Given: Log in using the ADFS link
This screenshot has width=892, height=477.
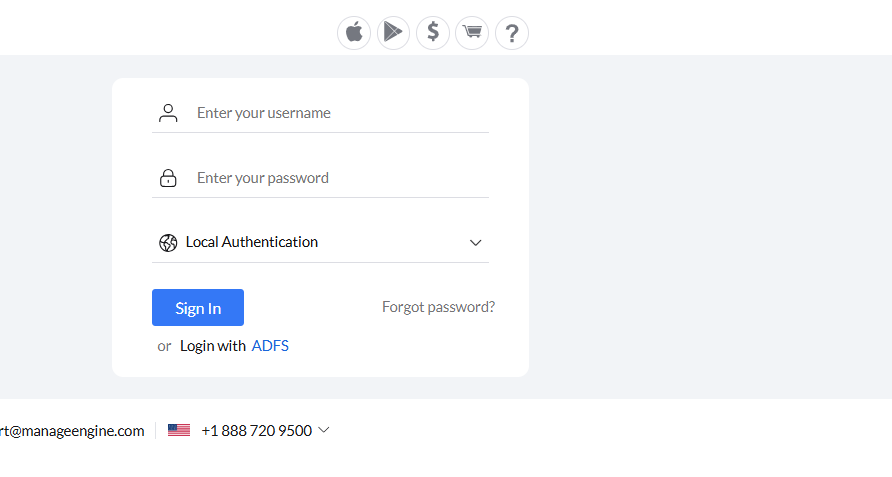Looking at the screenshot, I should click(270, 346).
